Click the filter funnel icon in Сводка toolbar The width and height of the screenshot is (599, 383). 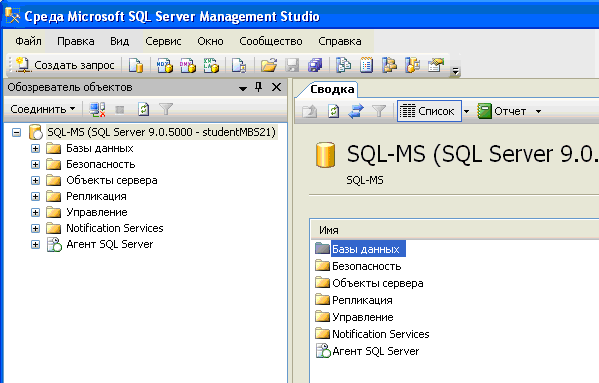coord(379,111)
